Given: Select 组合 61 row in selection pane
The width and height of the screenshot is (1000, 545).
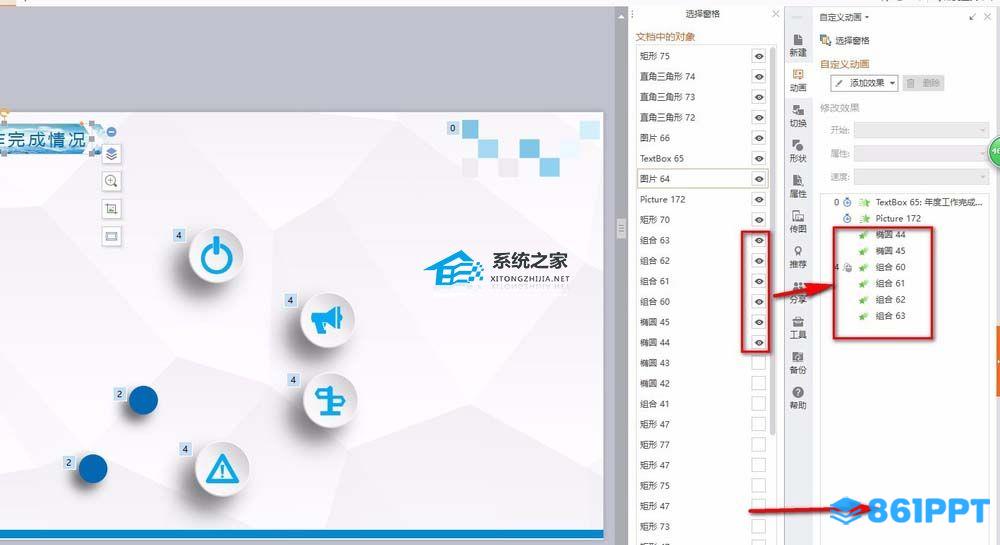Looking at the screenshot, I should tap(702, 281).
